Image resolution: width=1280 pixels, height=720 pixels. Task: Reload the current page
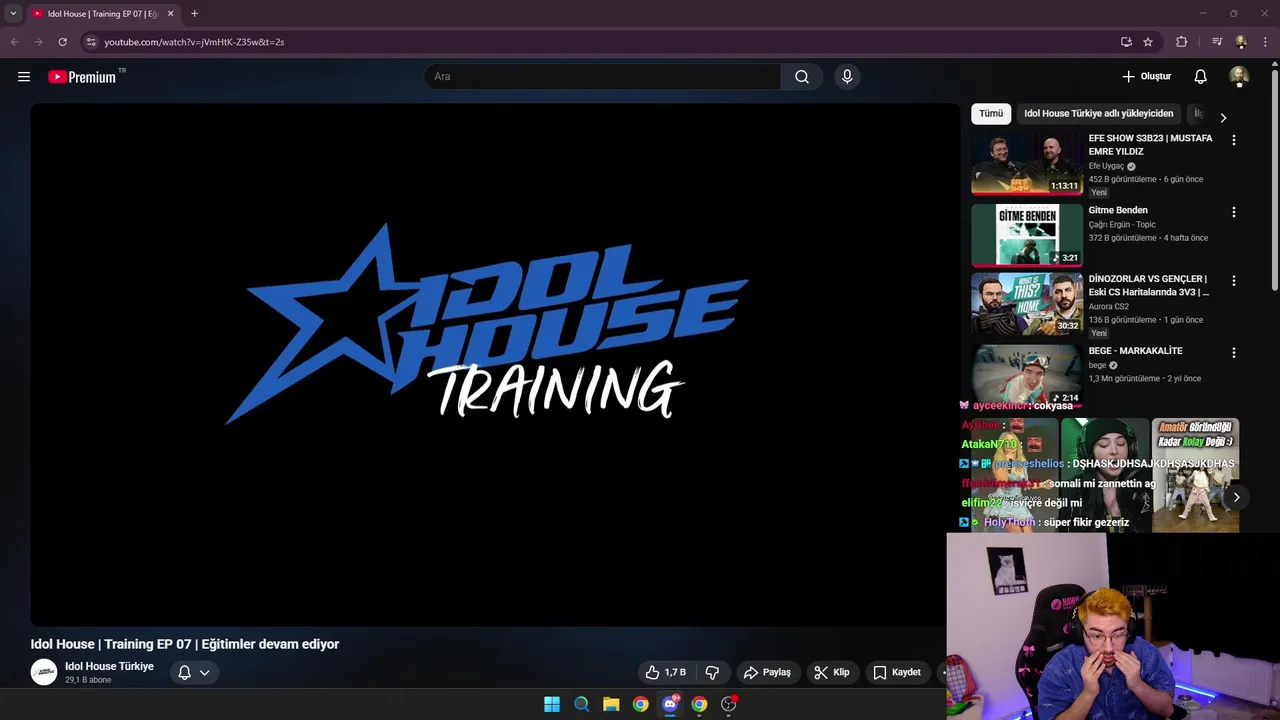[62, 42]
